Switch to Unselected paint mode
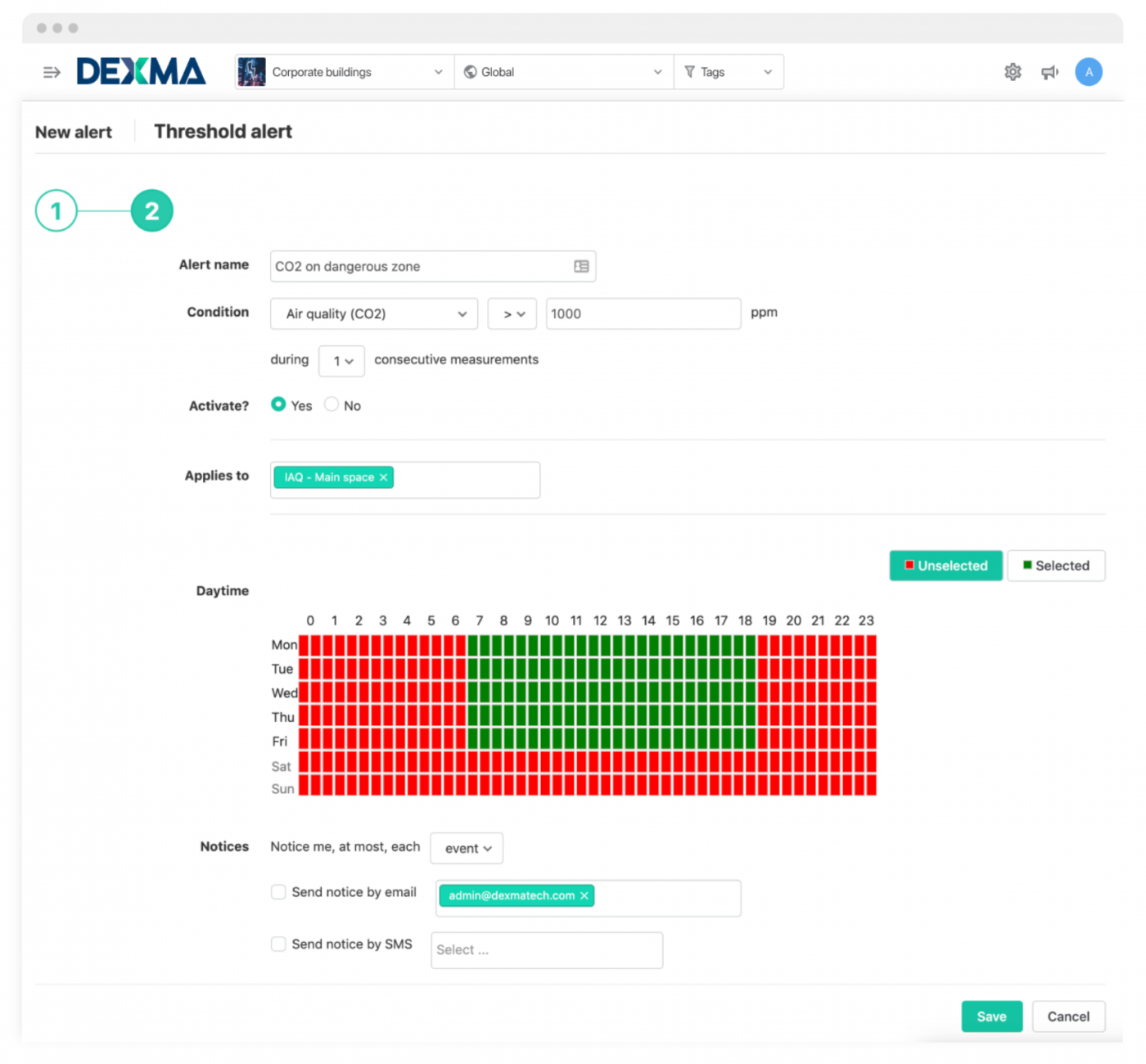 (945, 566)
